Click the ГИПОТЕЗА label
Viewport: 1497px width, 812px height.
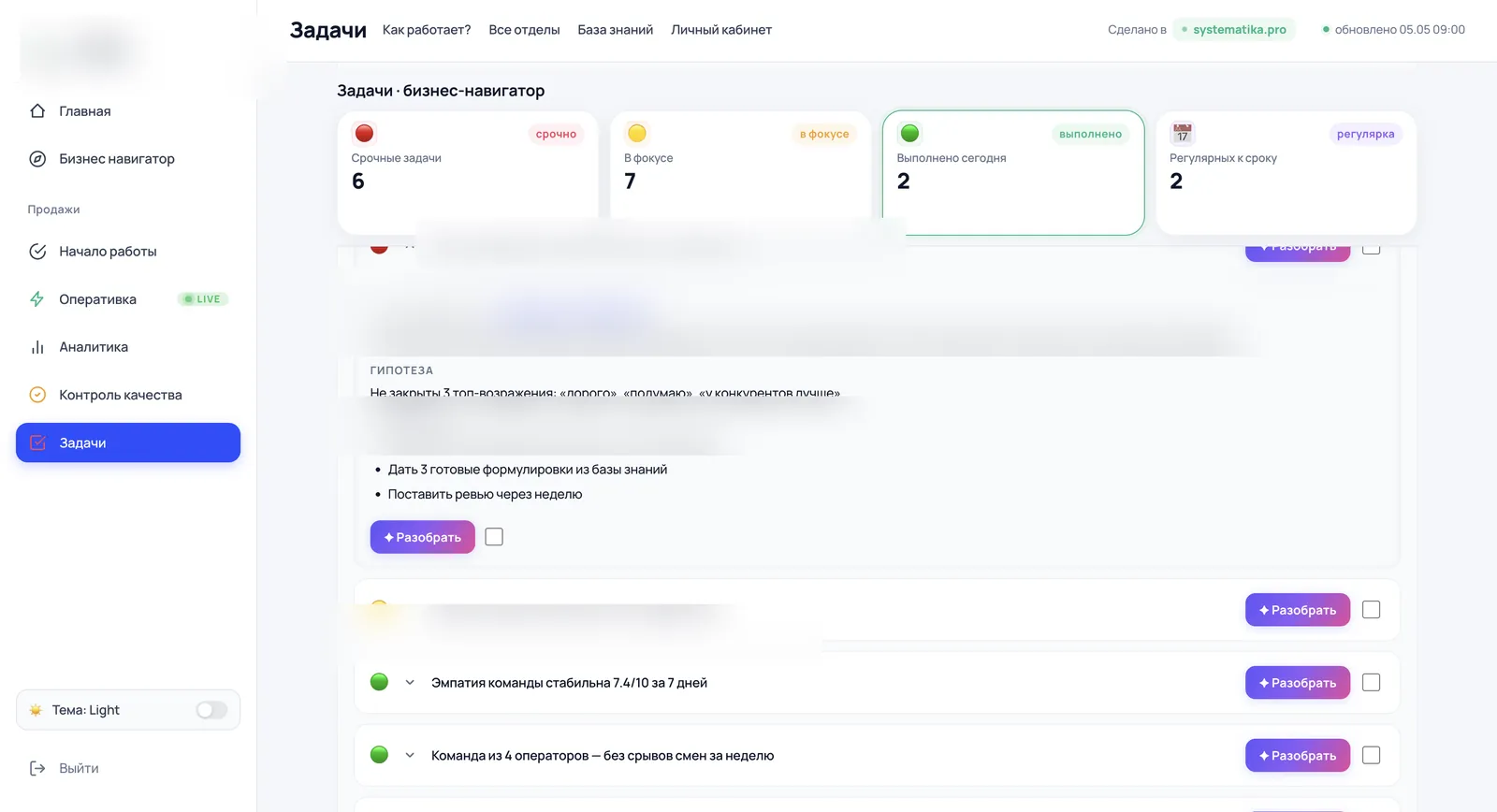click(401, 370)
